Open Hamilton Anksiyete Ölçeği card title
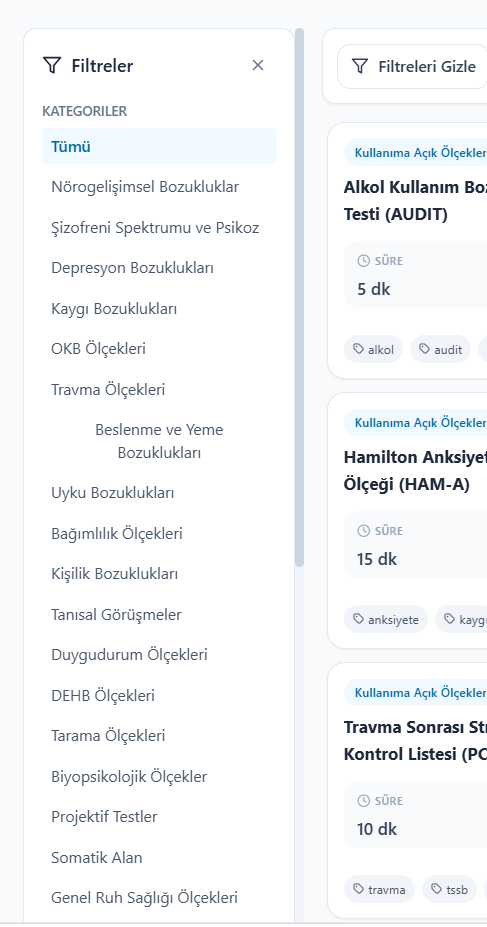The image size is (487, 927). (x=415, y=471)
